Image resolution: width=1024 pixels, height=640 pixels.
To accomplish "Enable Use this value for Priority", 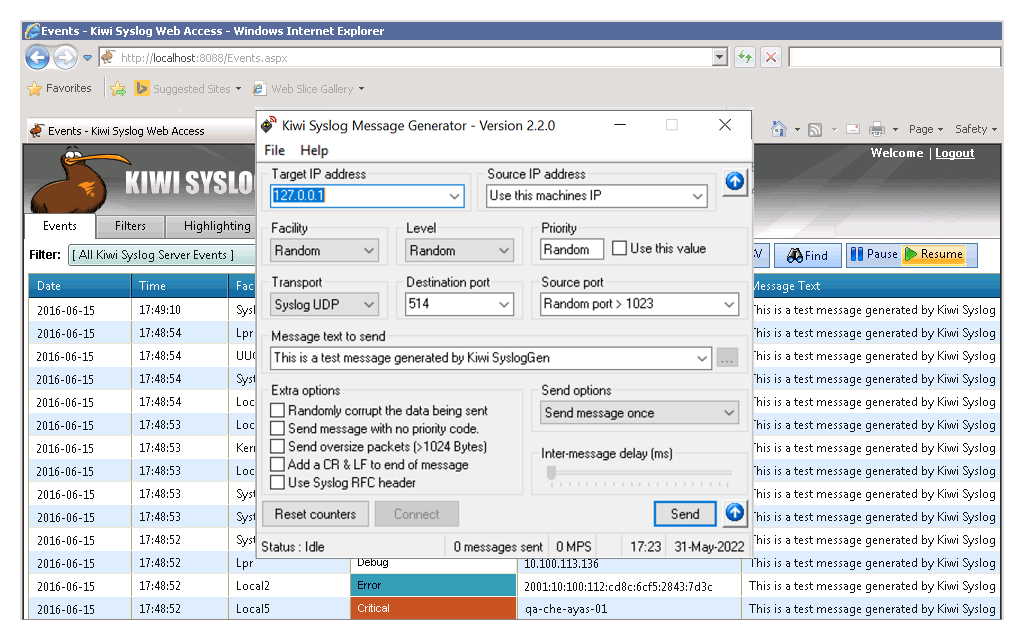I will tap(618, 248).
